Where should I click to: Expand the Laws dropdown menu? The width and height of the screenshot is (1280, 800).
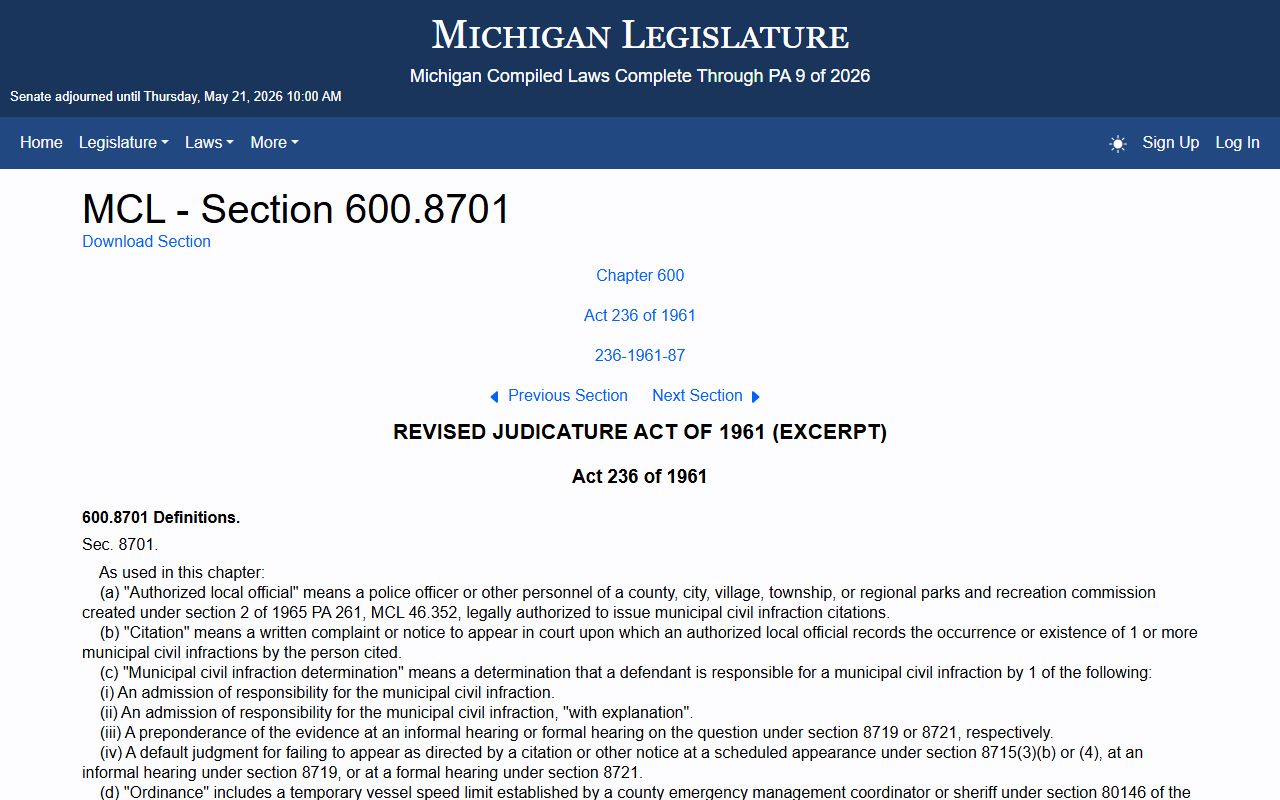[209, 142]
